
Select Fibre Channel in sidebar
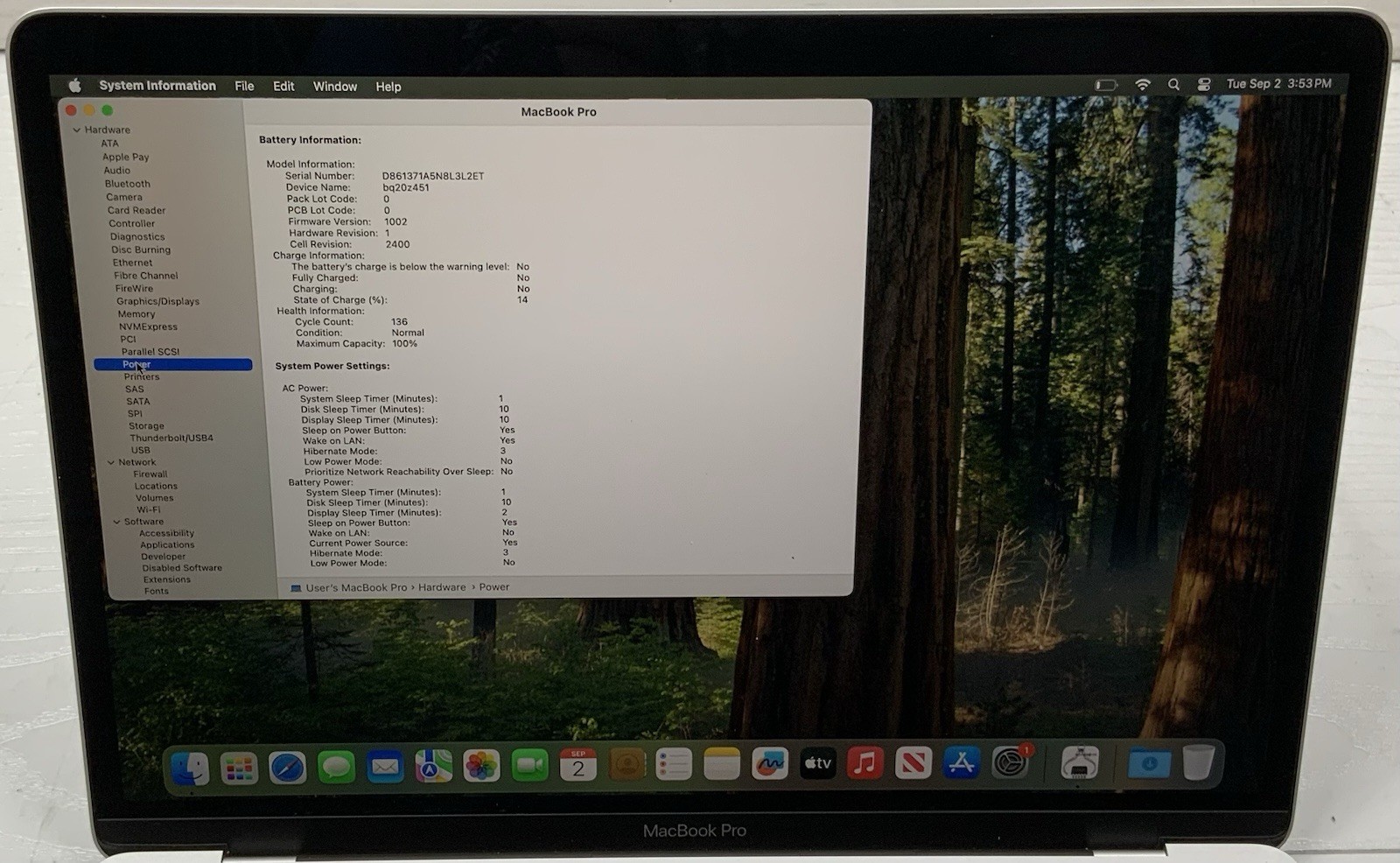(x=146, y=276)
